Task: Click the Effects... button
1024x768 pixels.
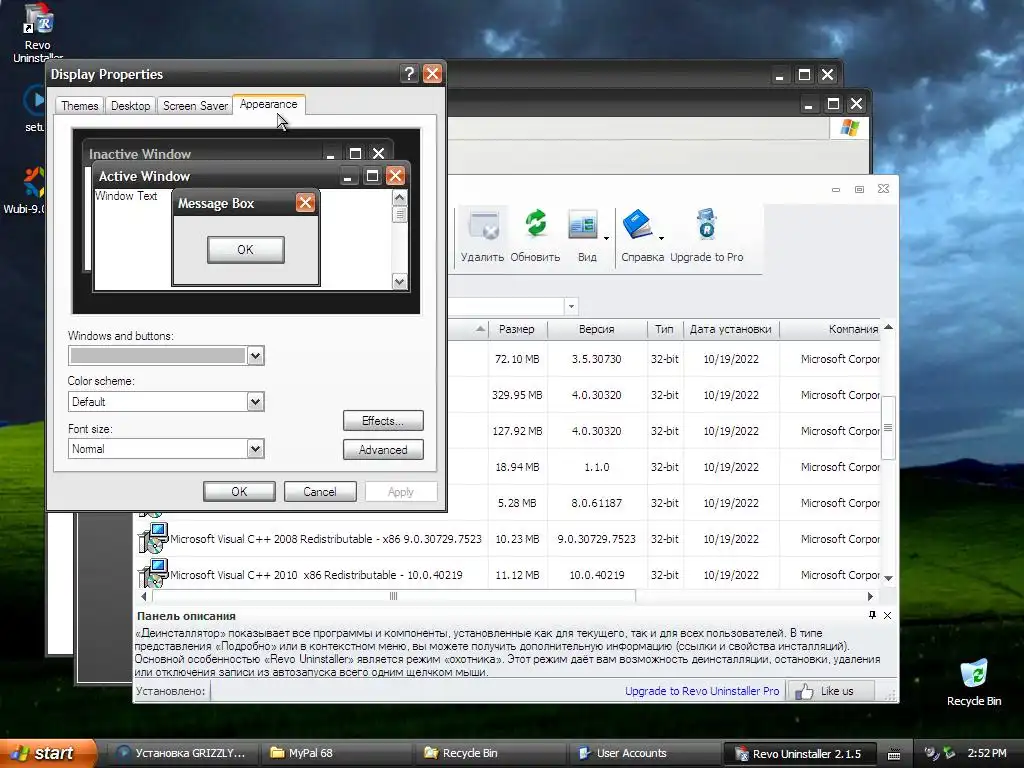Action: pos(383,421)
